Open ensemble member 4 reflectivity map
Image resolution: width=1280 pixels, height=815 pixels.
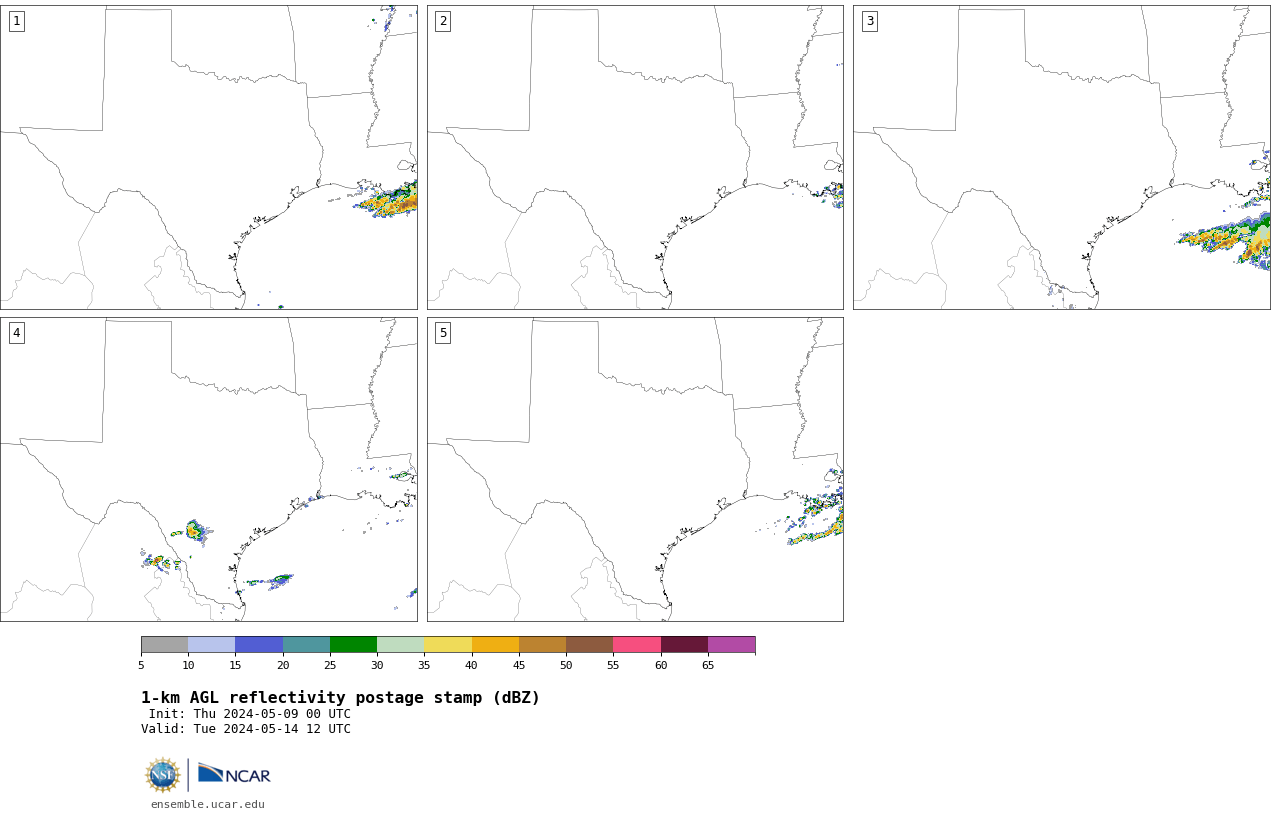click(x=209, y=469)
